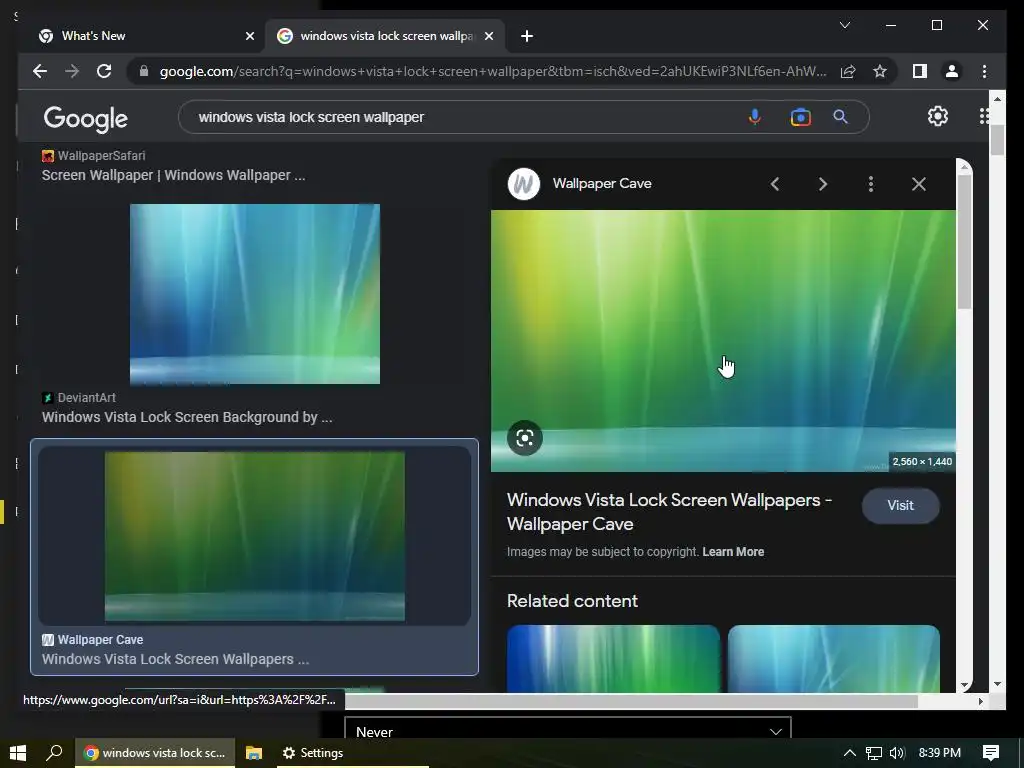
Task: Open Windows Vista Lock Screen Wallpapers title link
Action: point(669,512)
